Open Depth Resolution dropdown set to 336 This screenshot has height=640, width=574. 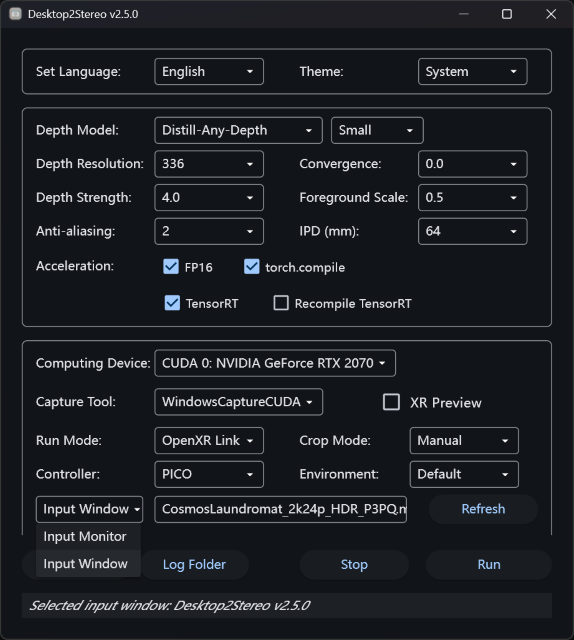tap(209, 164)
